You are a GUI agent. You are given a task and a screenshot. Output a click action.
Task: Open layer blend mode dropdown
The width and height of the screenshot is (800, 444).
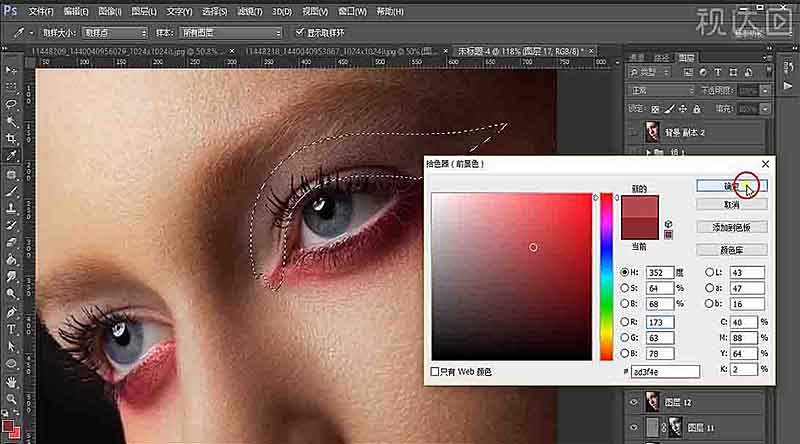tap(661, 91)
